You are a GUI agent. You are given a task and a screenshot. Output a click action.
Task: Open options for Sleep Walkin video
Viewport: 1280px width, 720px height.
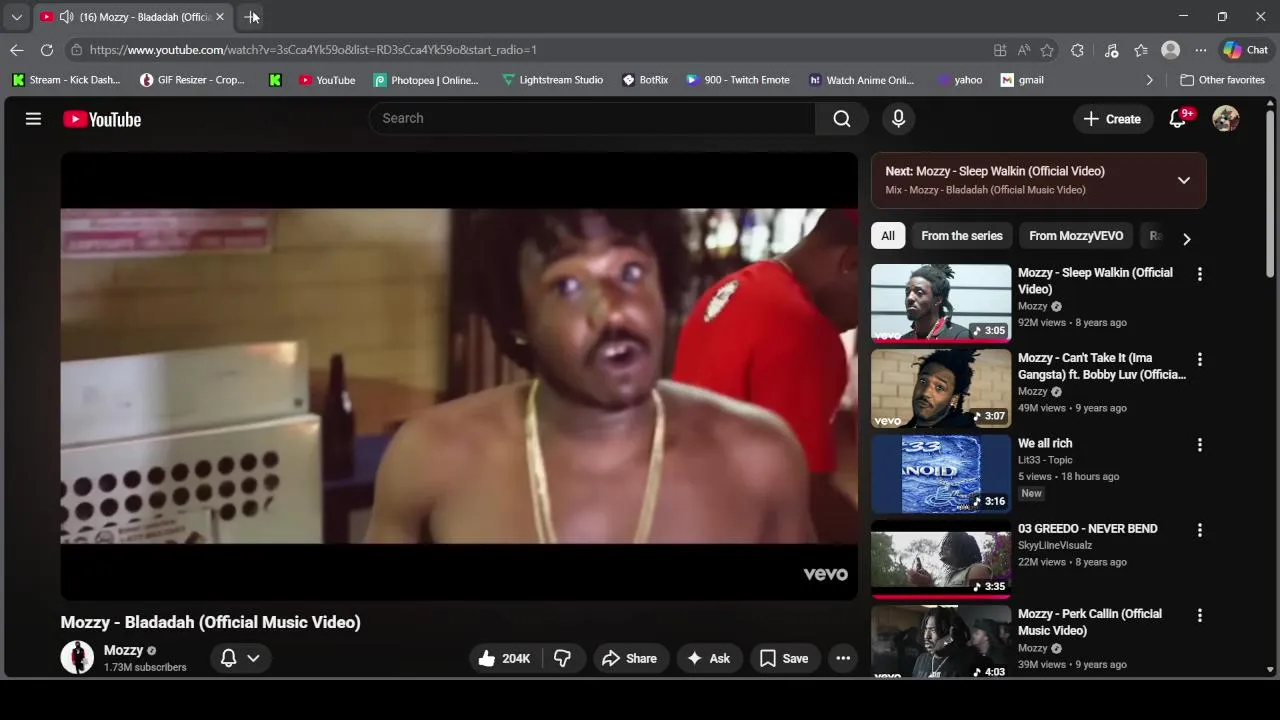point(1200,274)
